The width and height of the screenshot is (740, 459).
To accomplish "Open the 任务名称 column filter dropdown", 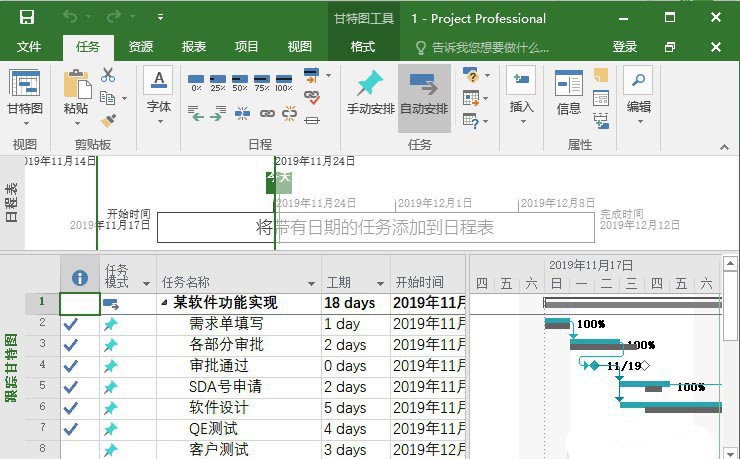I will (311, 284).
